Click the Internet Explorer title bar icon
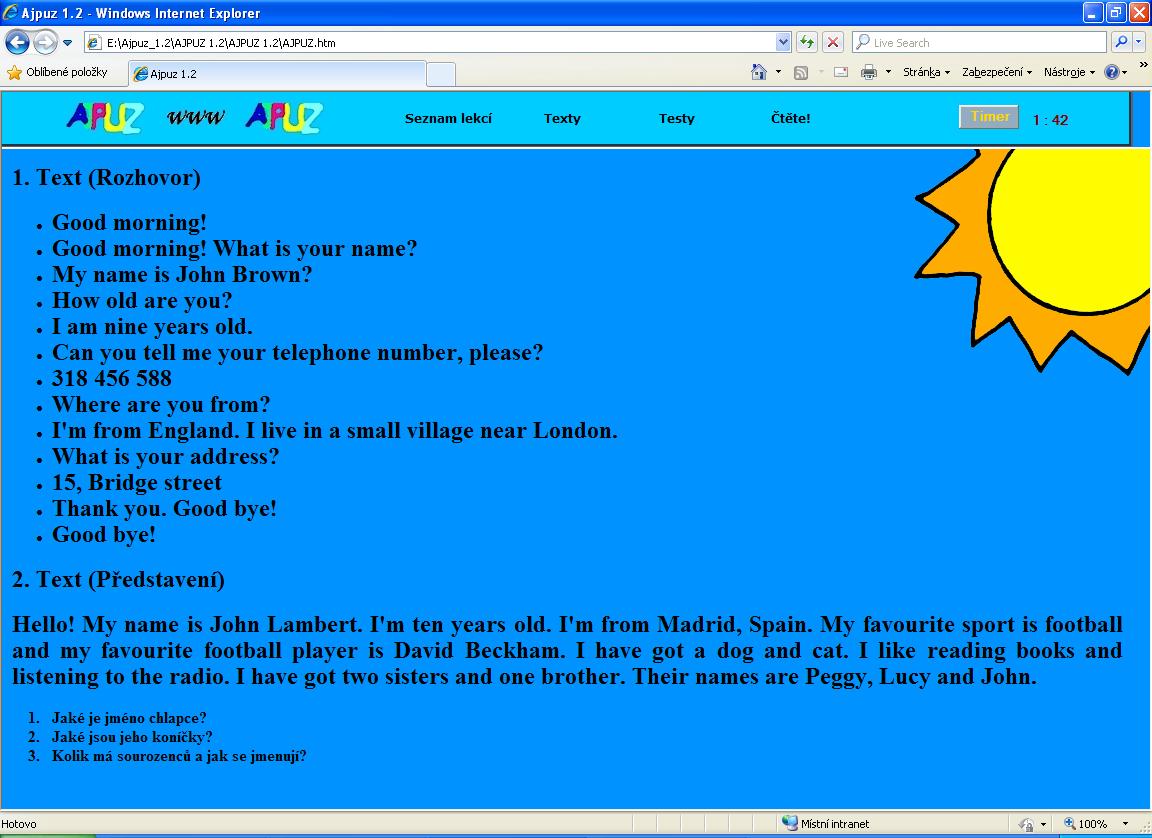Screen dimensions: 1152x838 [10, 12]
